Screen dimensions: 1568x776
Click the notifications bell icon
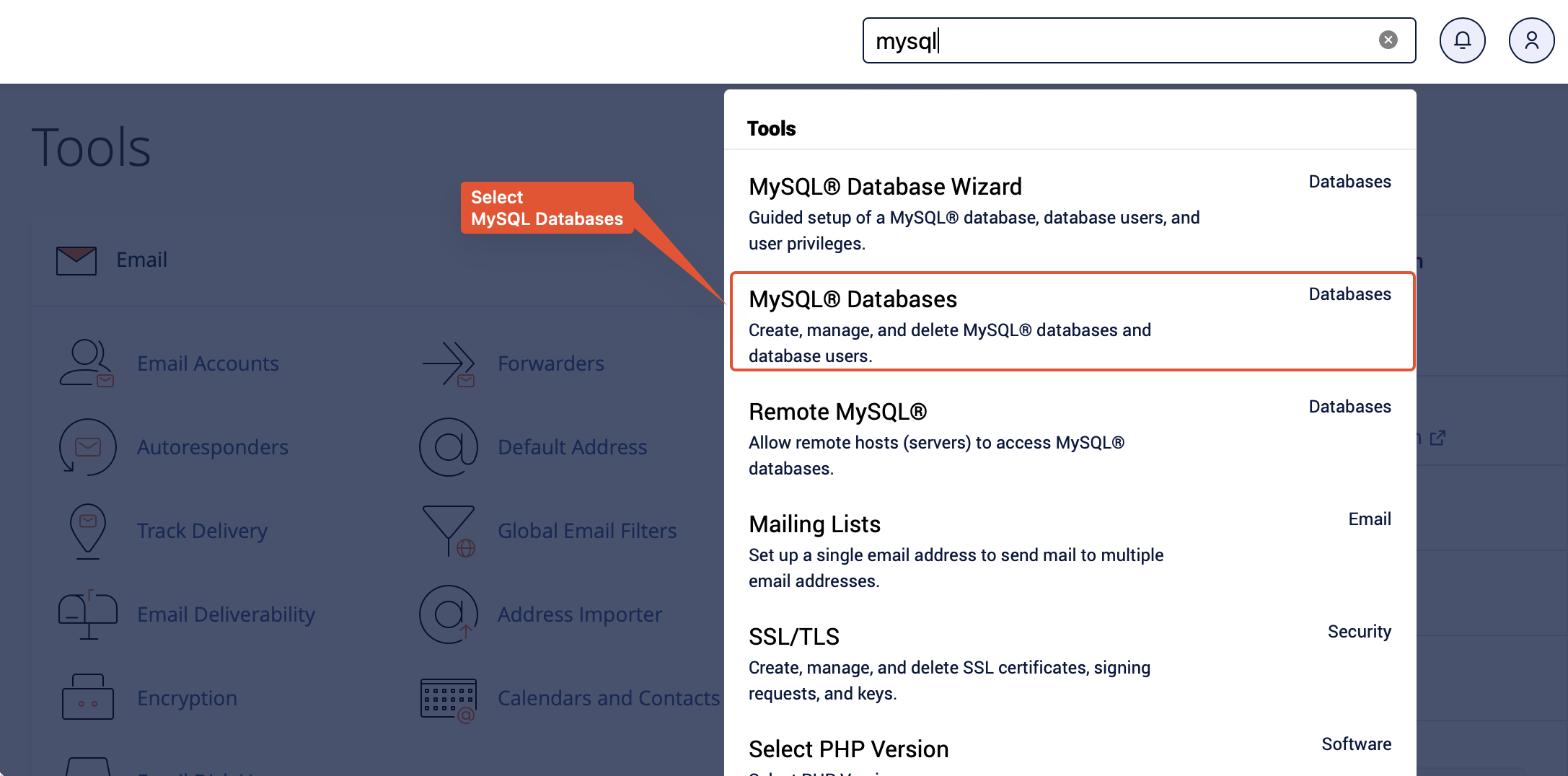(1462, 40)
